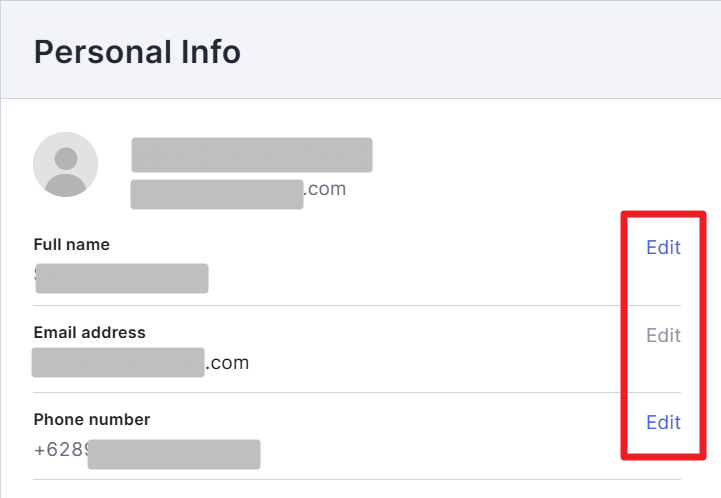Click the .com suffix beside the avatar
Screen dimensions: 721x498
325,189
